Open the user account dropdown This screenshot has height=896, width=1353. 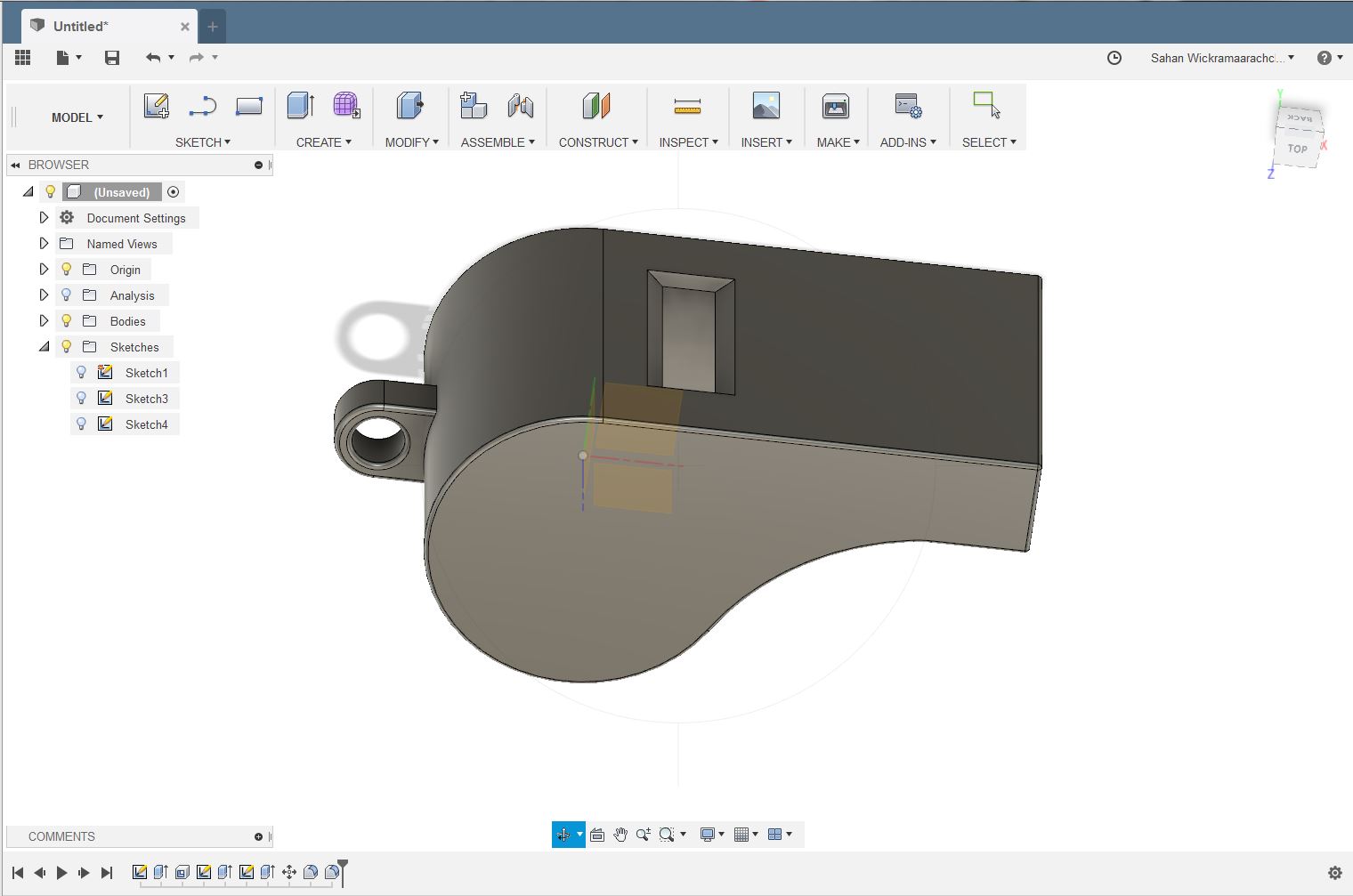click(1222, 58)
